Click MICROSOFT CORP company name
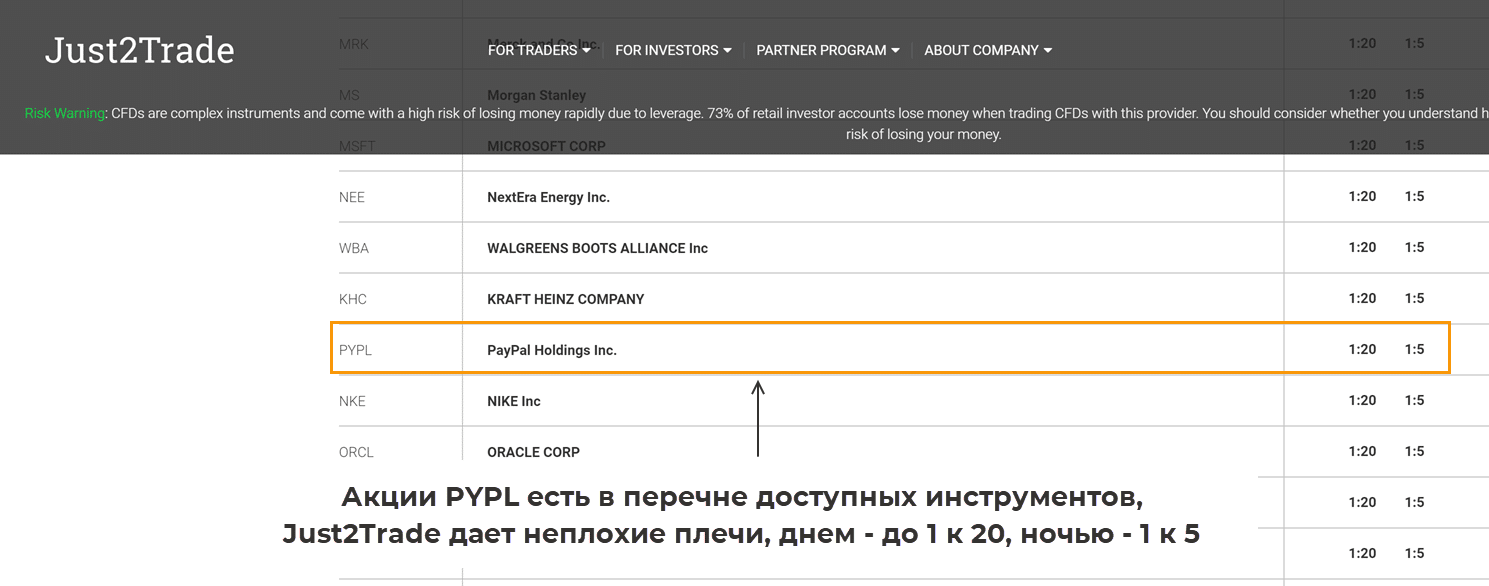 (x=546, y=146)
